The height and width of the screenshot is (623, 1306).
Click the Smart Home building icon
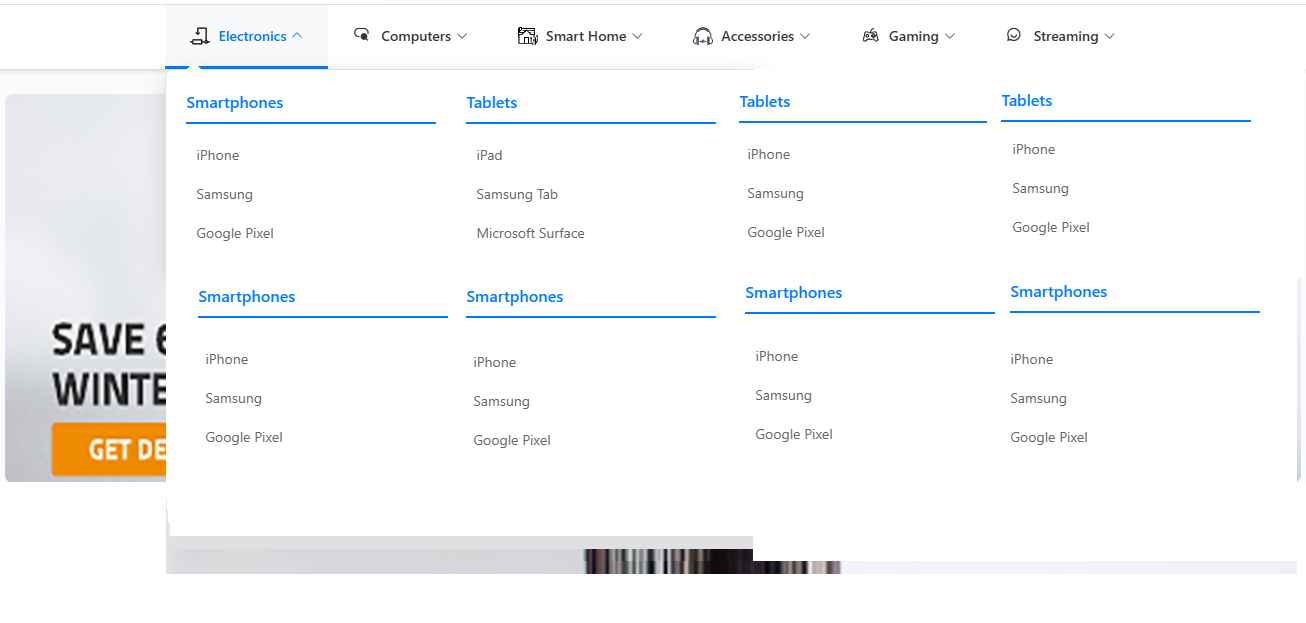527,36
